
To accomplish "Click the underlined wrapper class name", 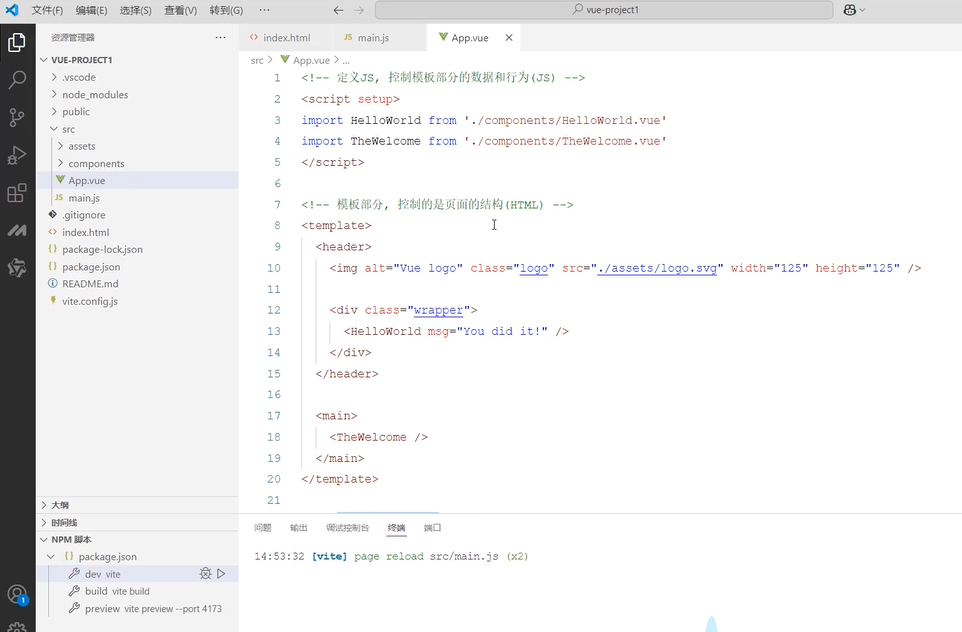I will [438, 310].
